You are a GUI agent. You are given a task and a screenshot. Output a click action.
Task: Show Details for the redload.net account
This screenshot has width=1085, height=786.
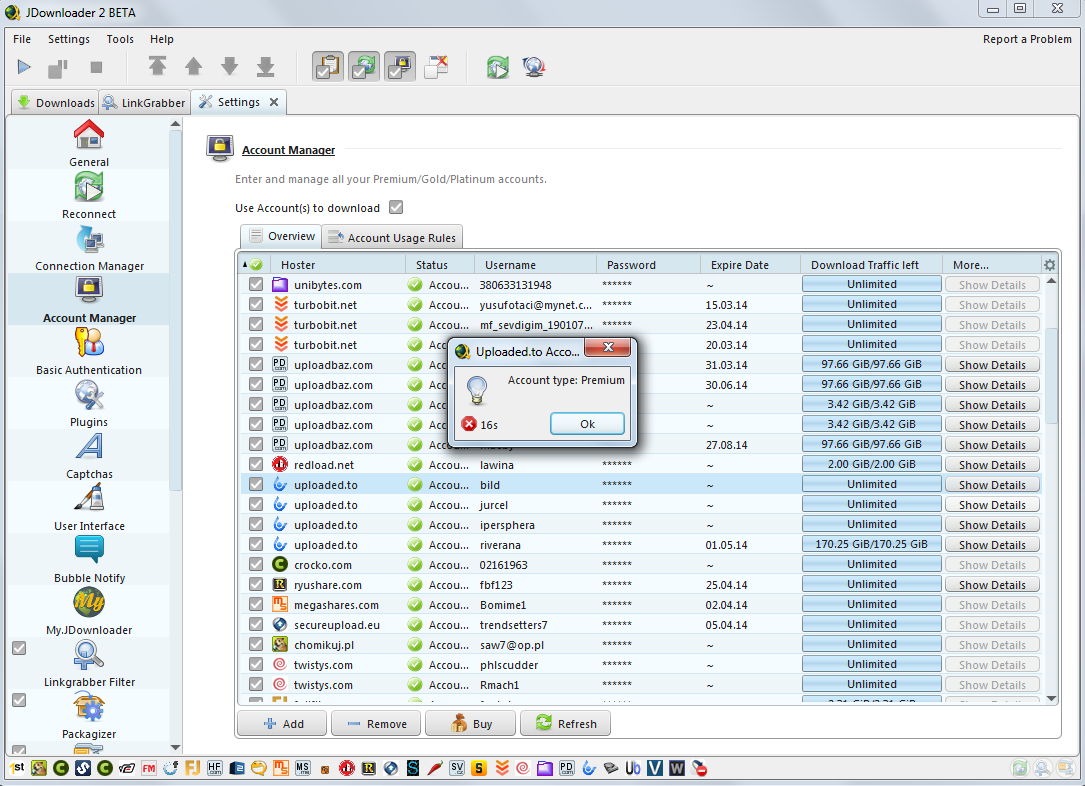pos(992,465)
